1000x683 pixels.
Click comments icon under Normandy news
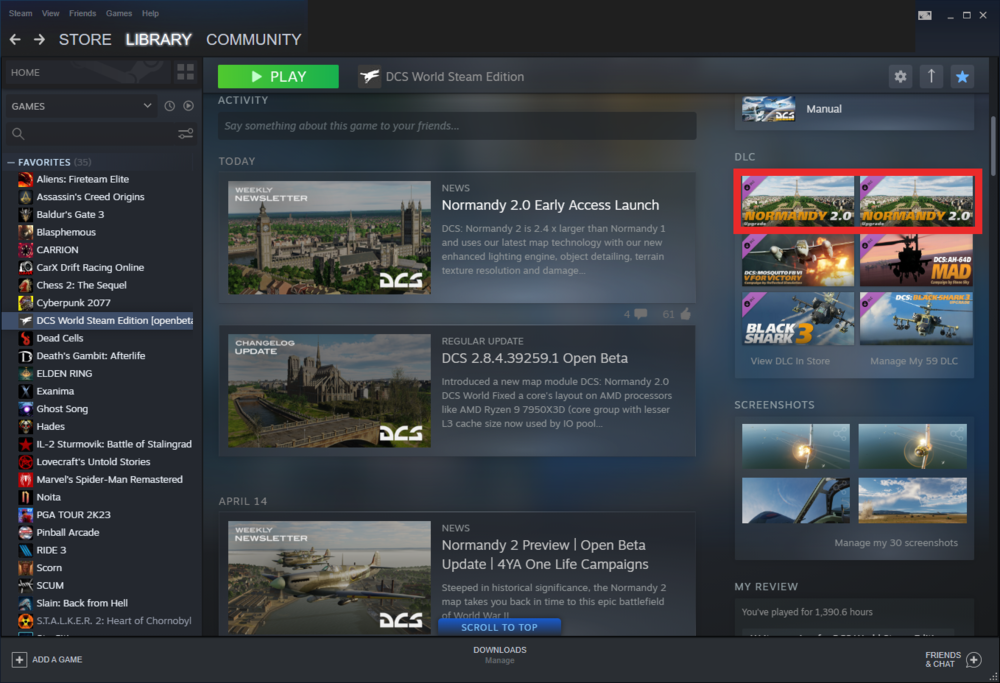(640, 314)
